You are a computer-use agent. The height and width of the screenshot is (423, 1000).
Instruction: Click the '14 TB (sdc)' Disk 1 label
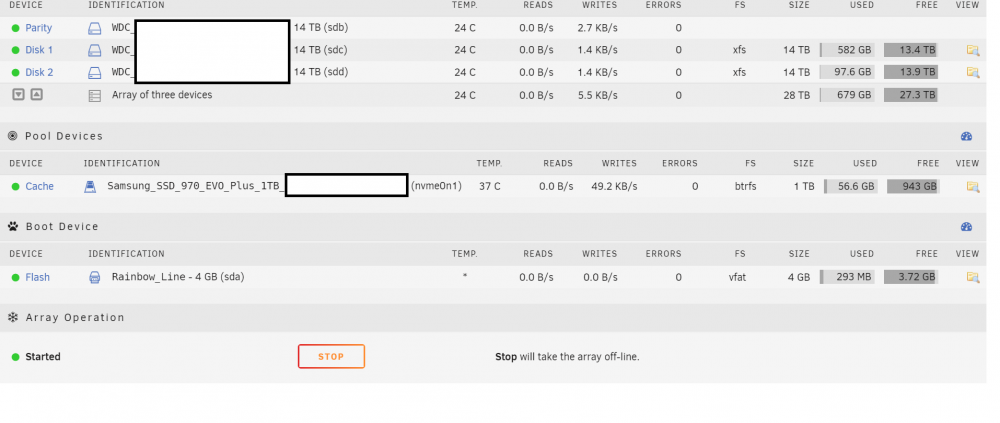coord(321,49)
